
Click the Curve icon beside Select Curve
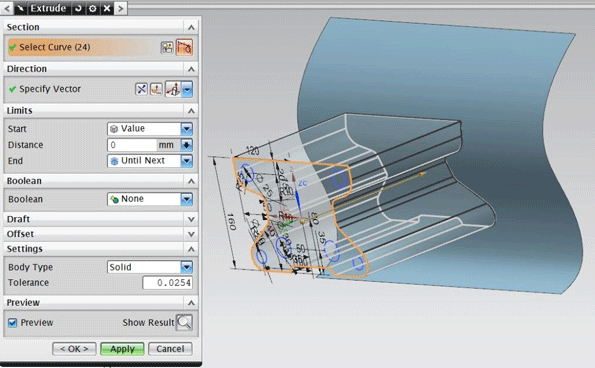(x=184, y=47)
